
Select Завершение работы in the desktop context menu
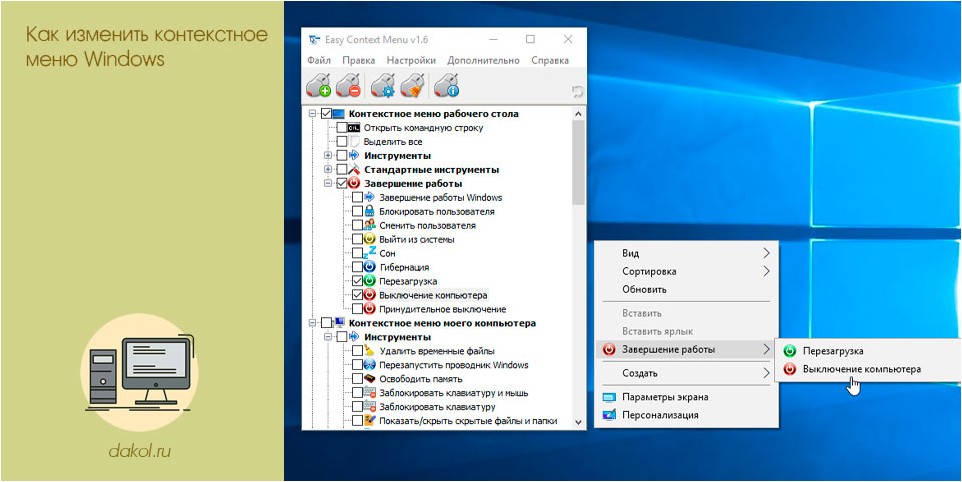[x=686, y=350]
